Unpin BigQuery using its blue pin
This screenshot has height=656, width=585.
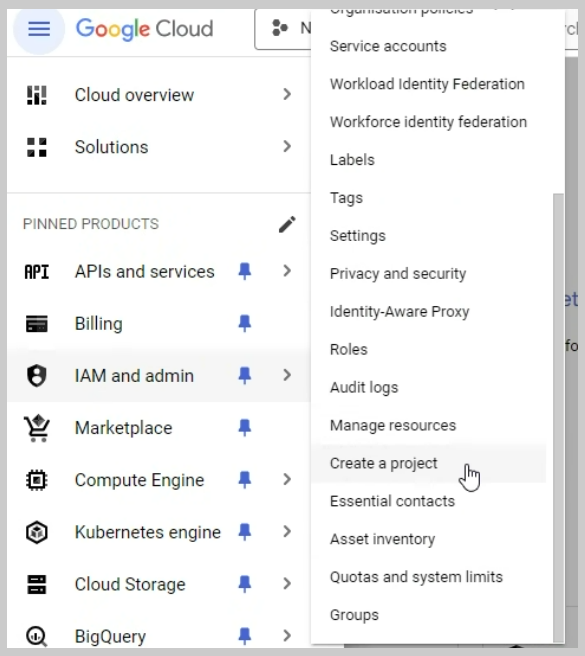tap(245, 636)
